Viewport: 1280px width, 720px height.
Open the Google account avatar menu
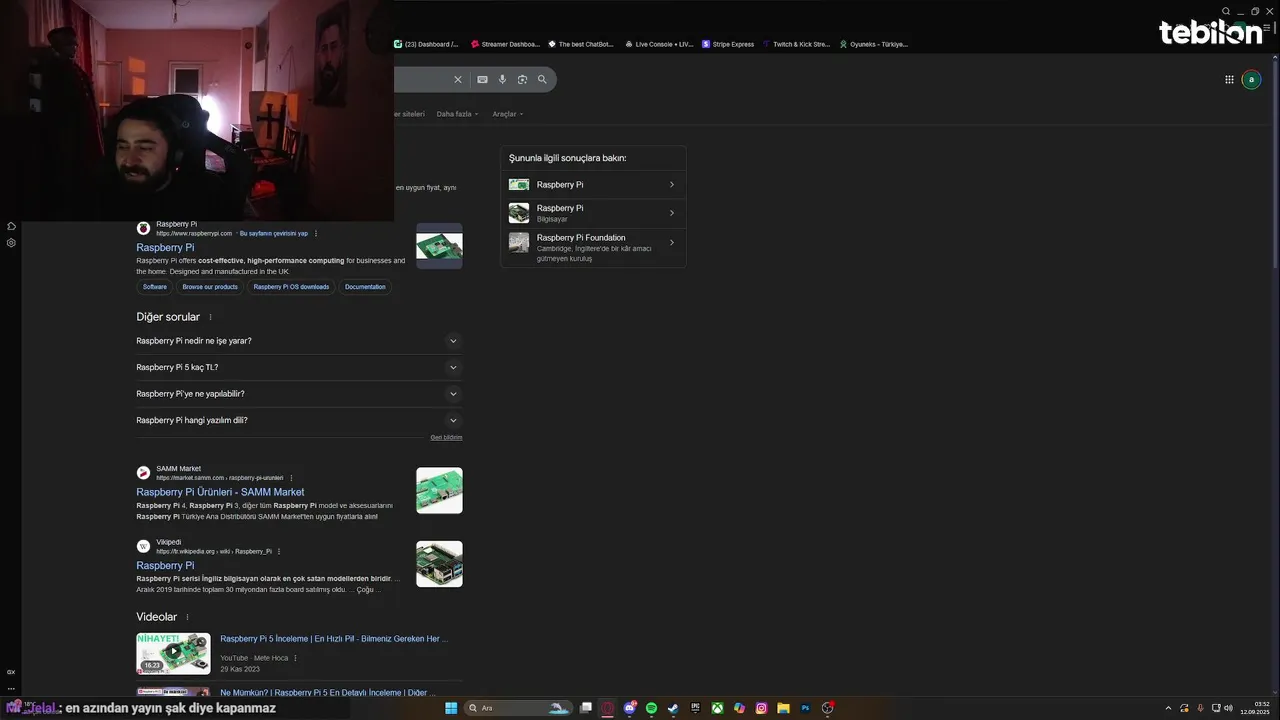point(1251,79)
